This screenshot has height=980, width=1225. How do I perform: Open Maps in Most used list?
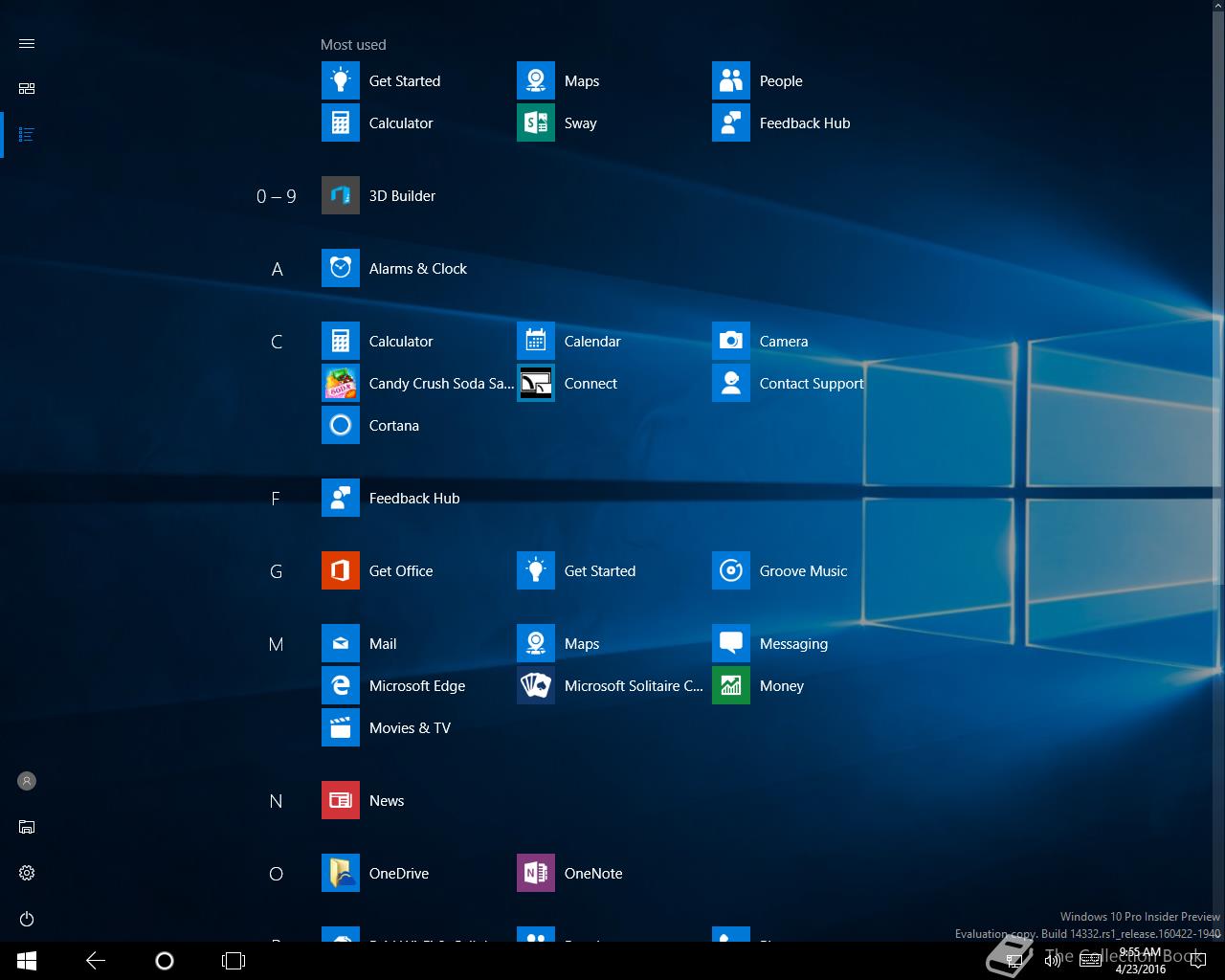(x=612, y=81)
